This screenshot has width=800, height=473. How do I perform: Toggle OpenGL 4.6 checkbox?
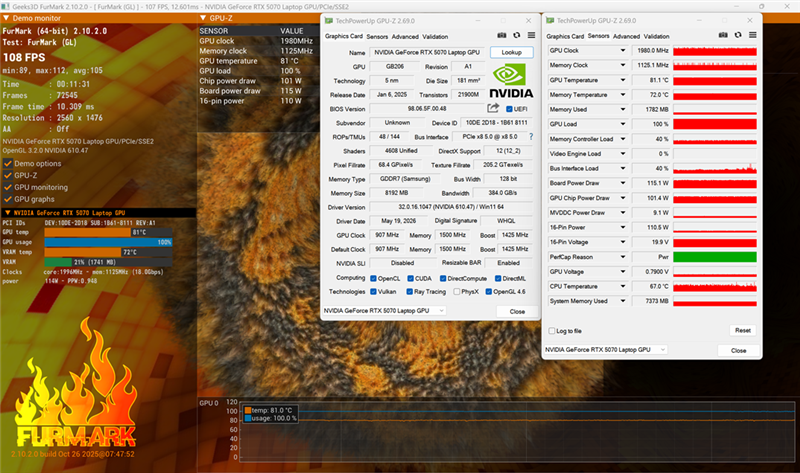489,292
